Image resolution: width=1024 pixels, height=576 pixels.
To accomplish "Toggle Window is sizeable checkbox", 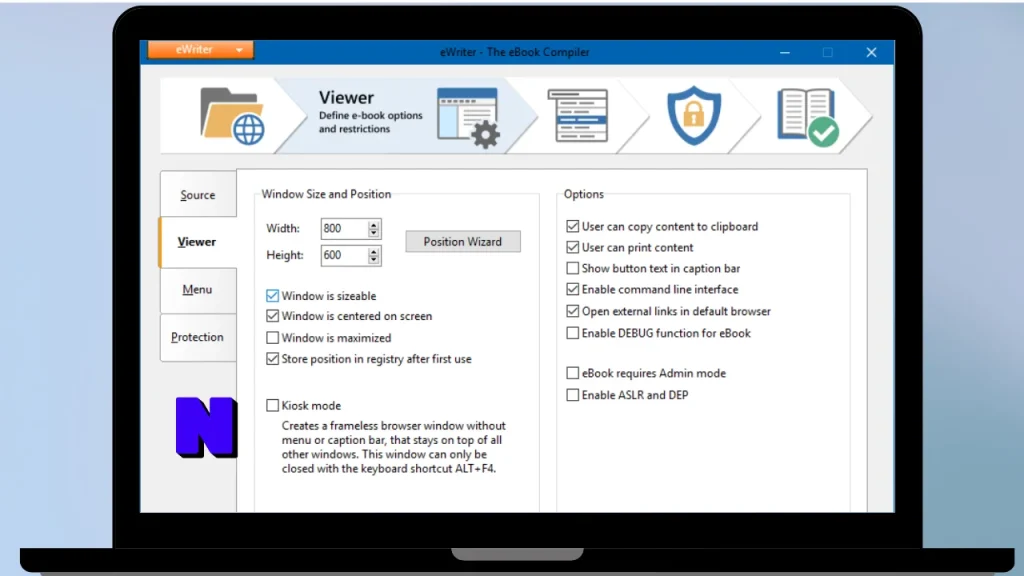I will 272,296.
